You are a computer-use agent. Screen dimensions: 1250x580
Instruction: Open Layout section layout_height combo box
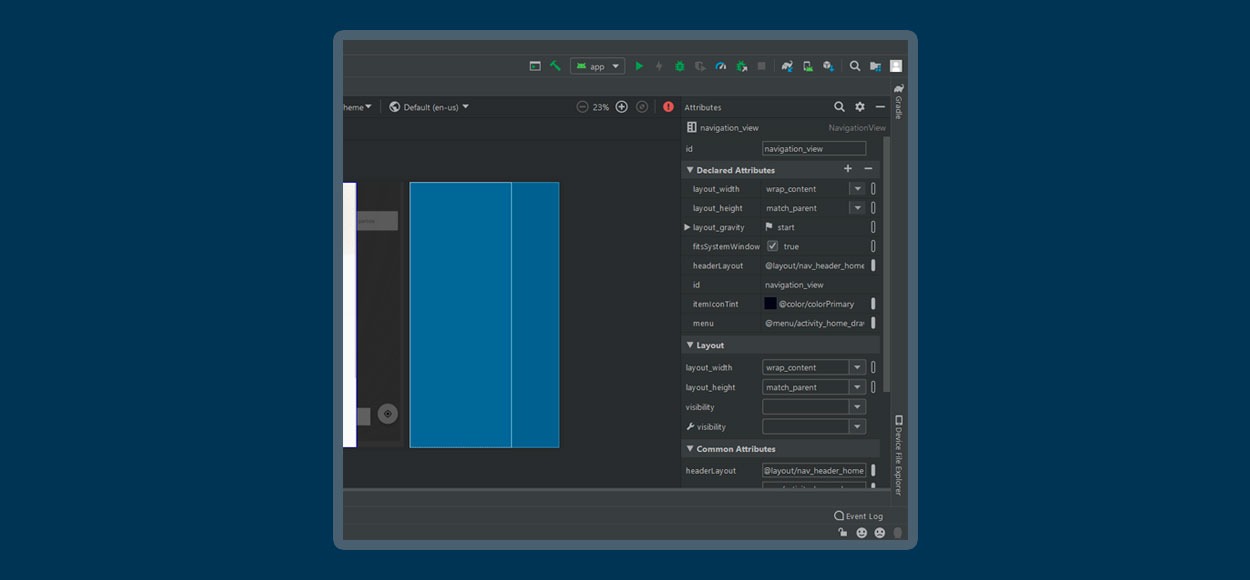814,387
